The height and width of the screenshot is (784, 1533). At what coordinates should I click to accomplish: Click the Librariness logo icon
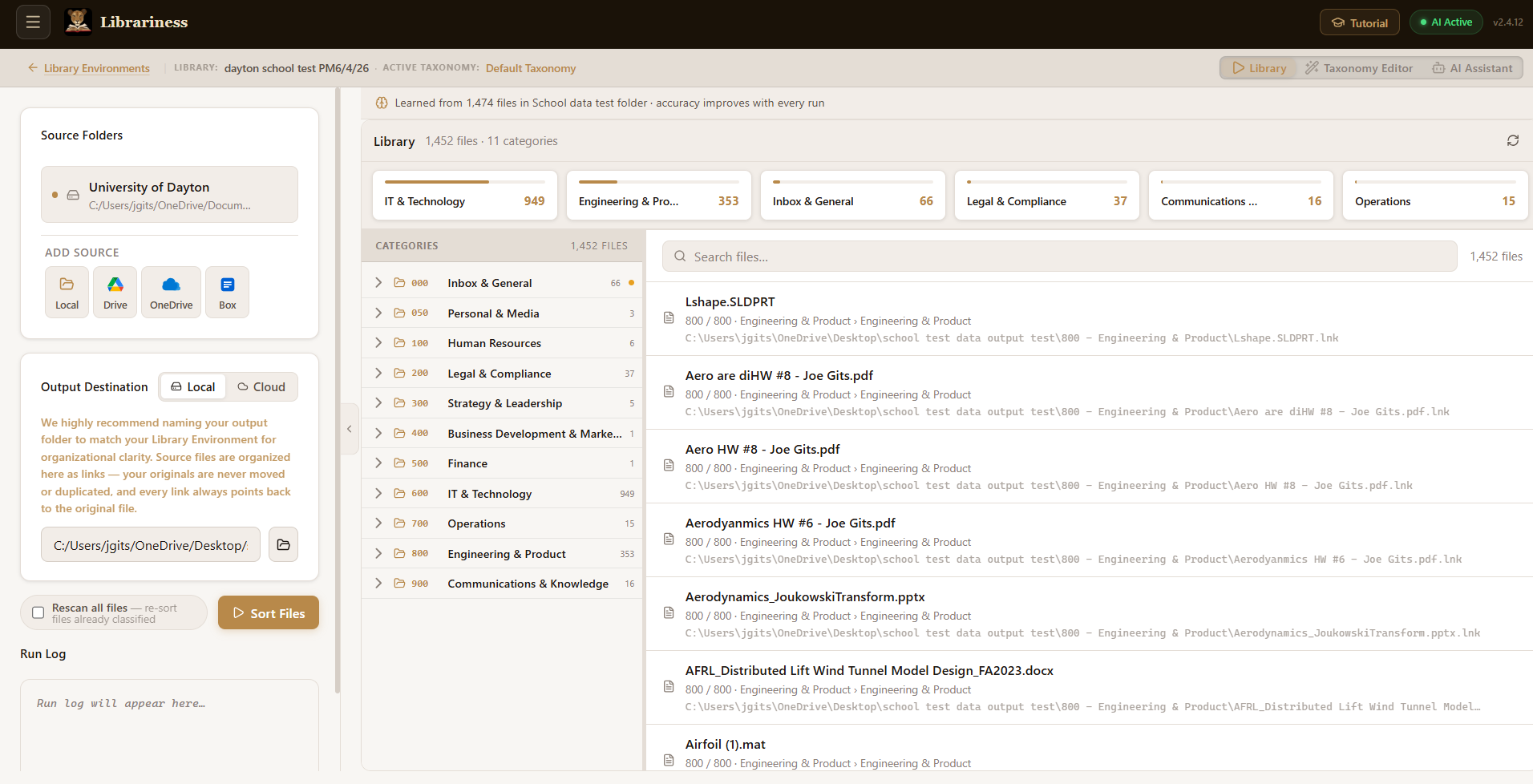coord(78,22)
